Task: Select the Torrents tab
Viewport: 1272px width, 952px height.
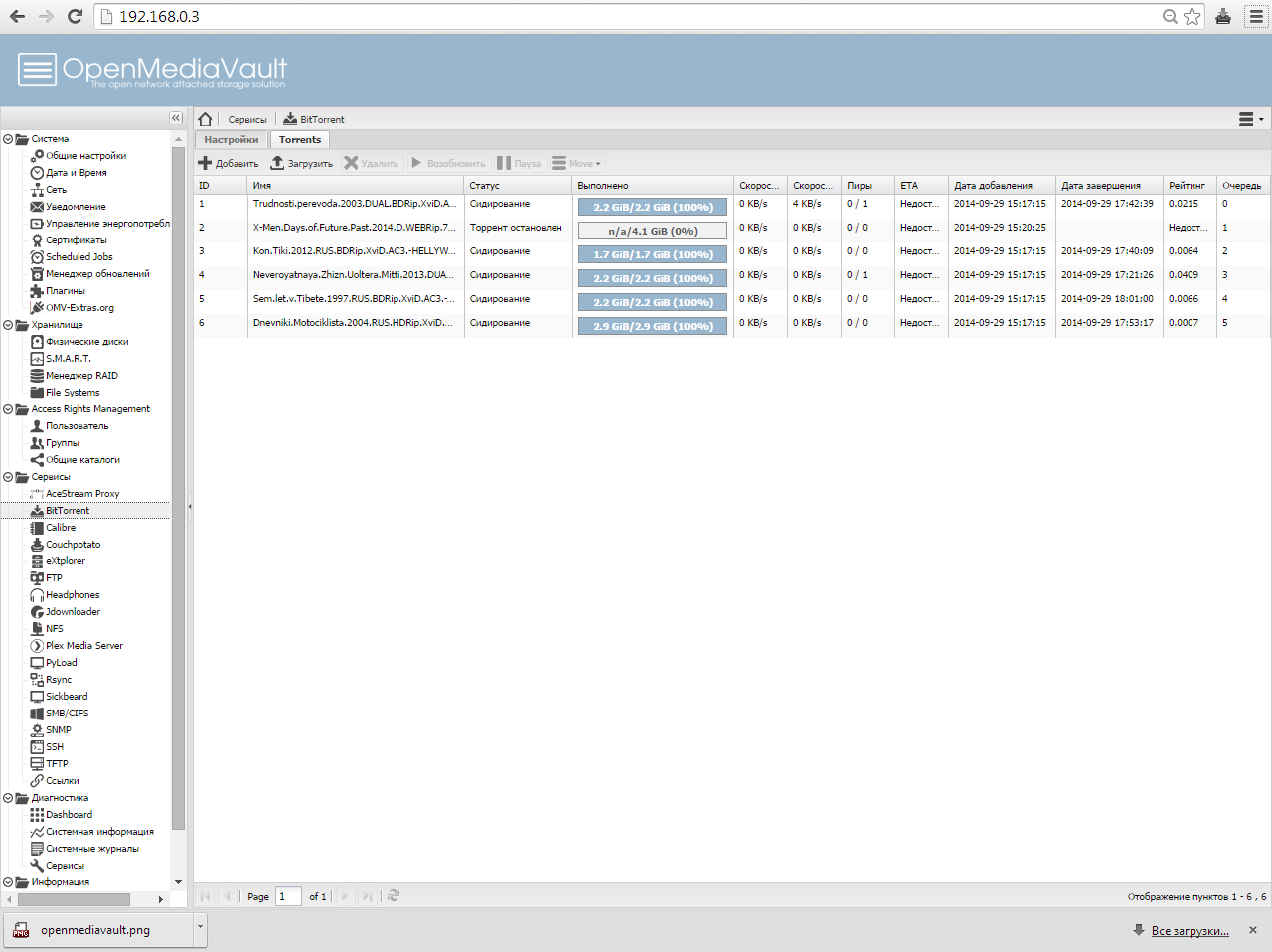Action: pyautogui.click(x=299, y=140)
